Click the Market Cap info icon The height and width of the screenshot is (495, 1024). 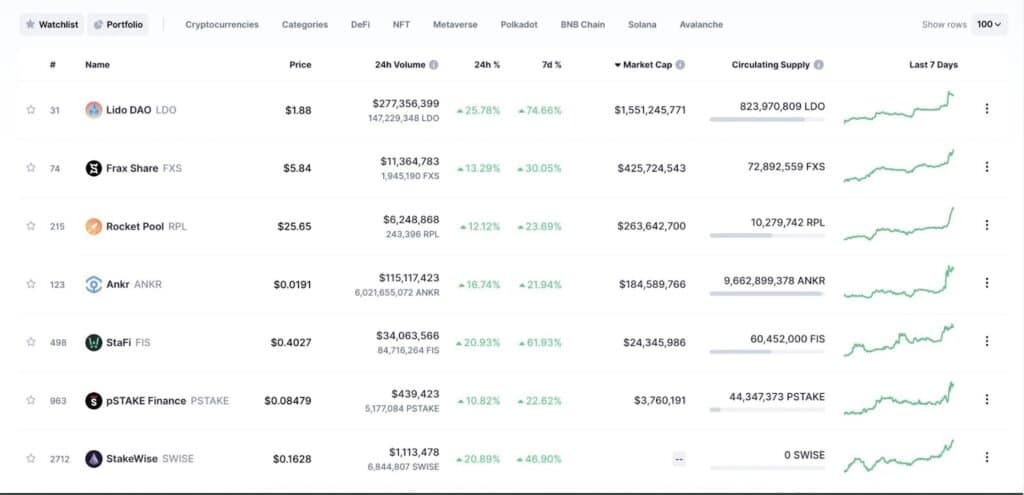tap(680, 65)
